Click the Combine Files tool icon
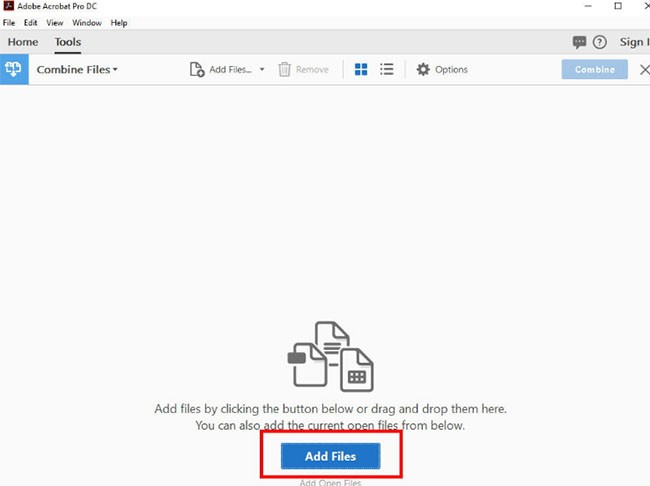Viewport: 650px width, 486px height. click(x=14, y=70)
